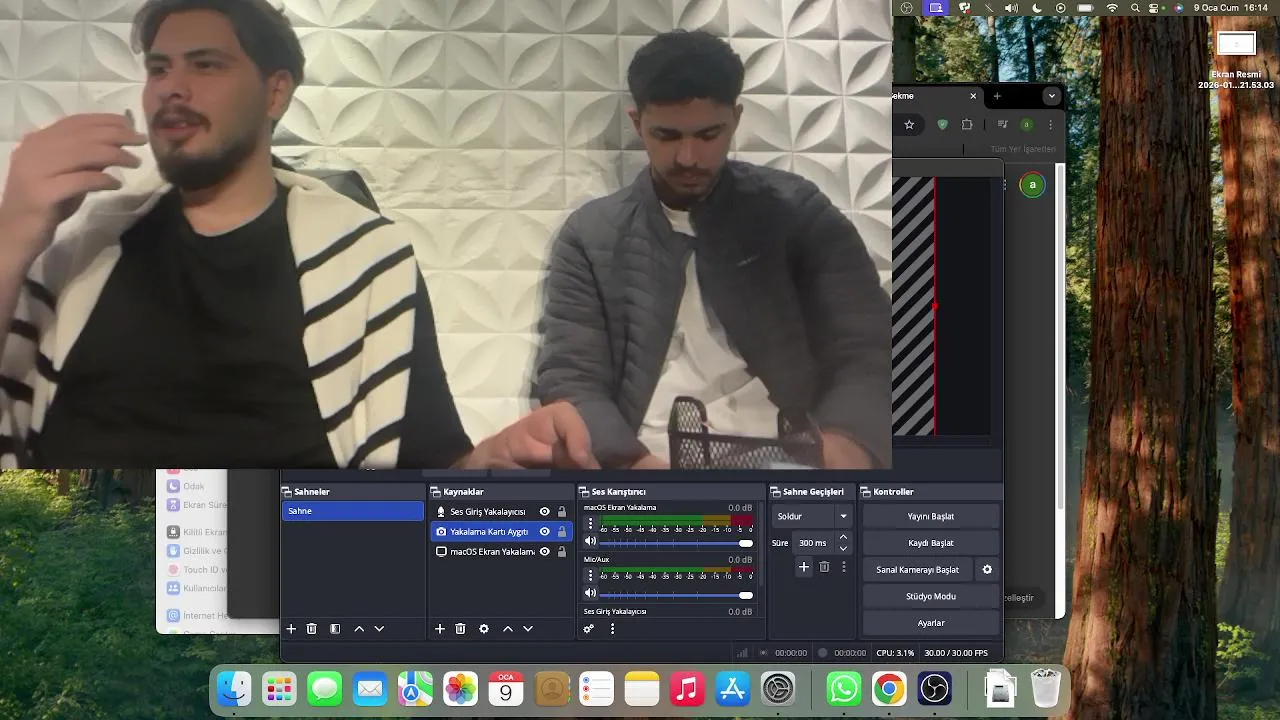Select the Sahne scene
1280x720 pixels.
(352, 511)
